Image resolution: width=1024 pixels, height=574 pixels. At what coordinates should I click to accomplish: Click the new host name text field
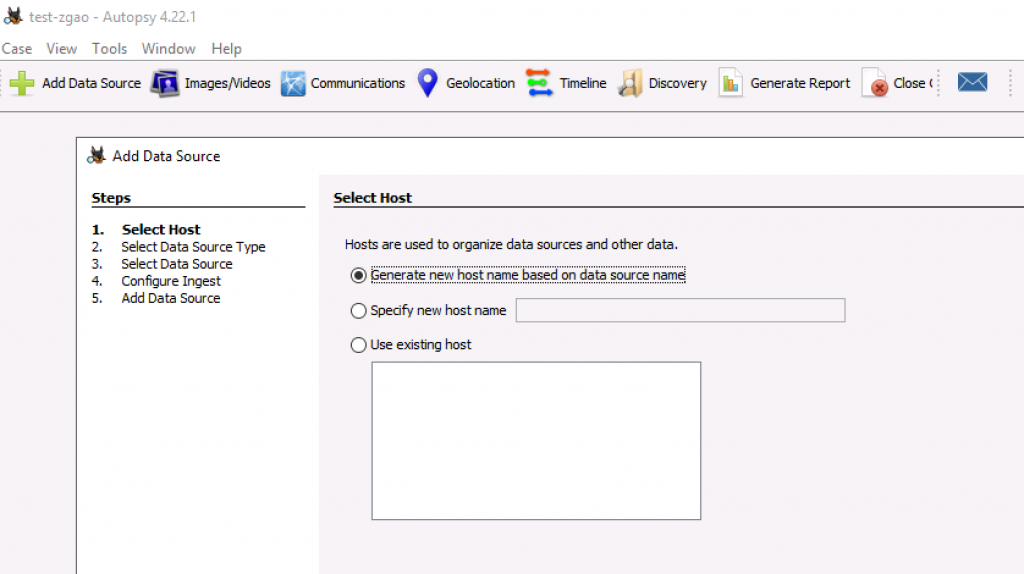pyautogui.click(x=680, y=310)
